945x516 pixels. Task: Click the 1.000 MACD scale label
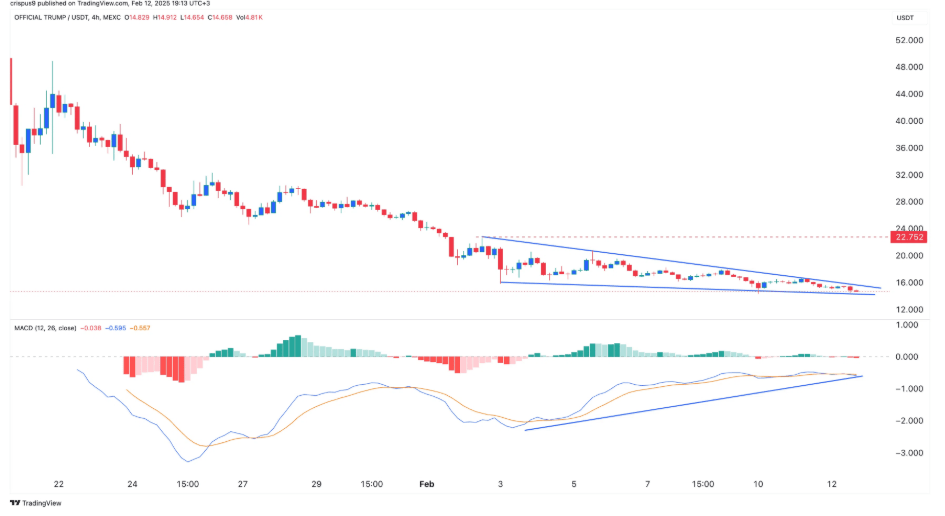(x=908, y=325)
